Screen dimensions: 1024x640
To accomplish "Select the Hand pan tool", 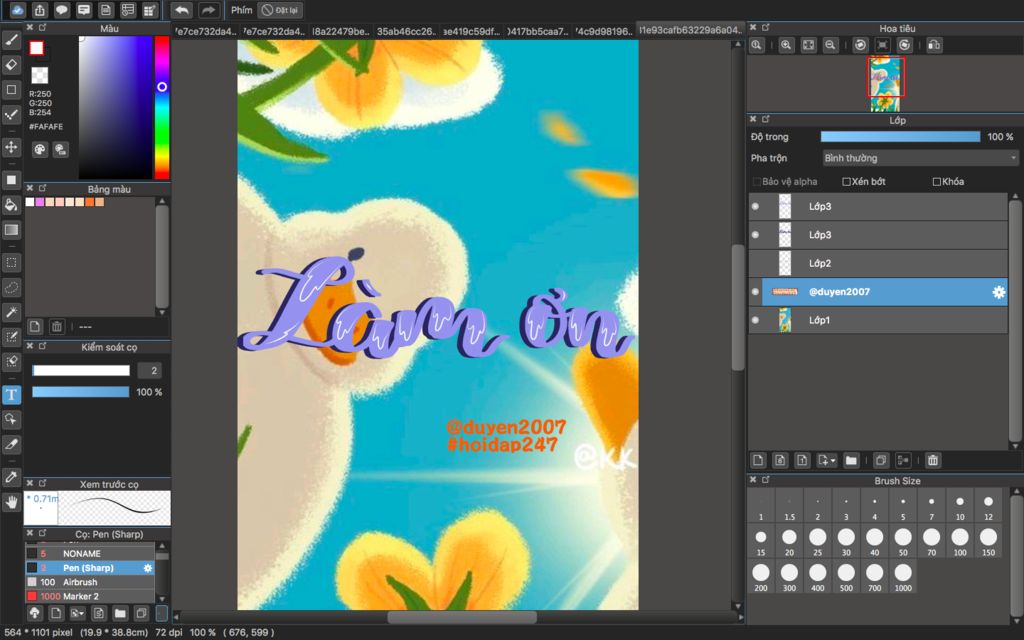I will coord(12,502).
